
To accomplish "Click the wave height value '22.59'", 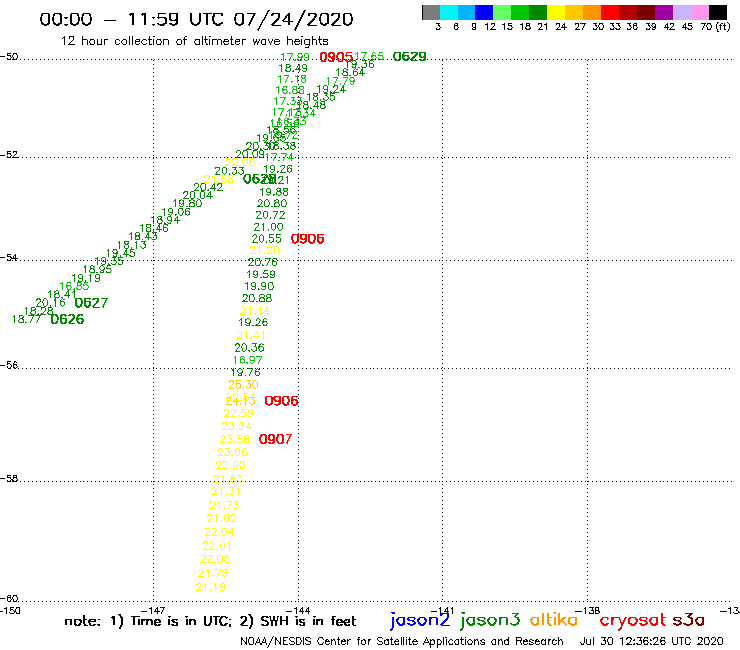I will [238, 413].
